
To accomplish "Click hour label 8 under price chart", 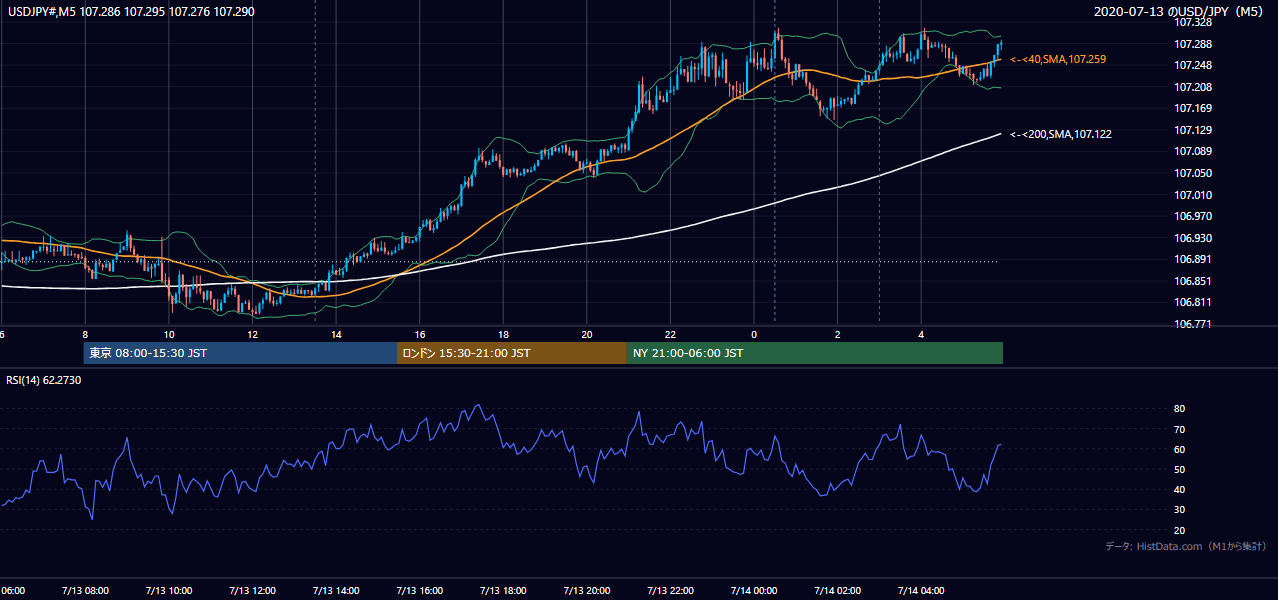I will 85,334.
